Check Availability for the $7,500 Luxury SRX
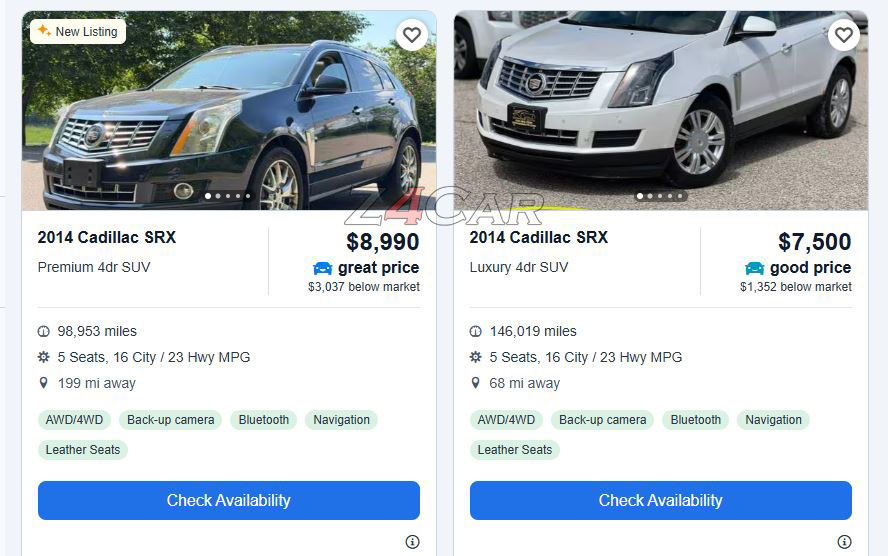 point(661,501)
